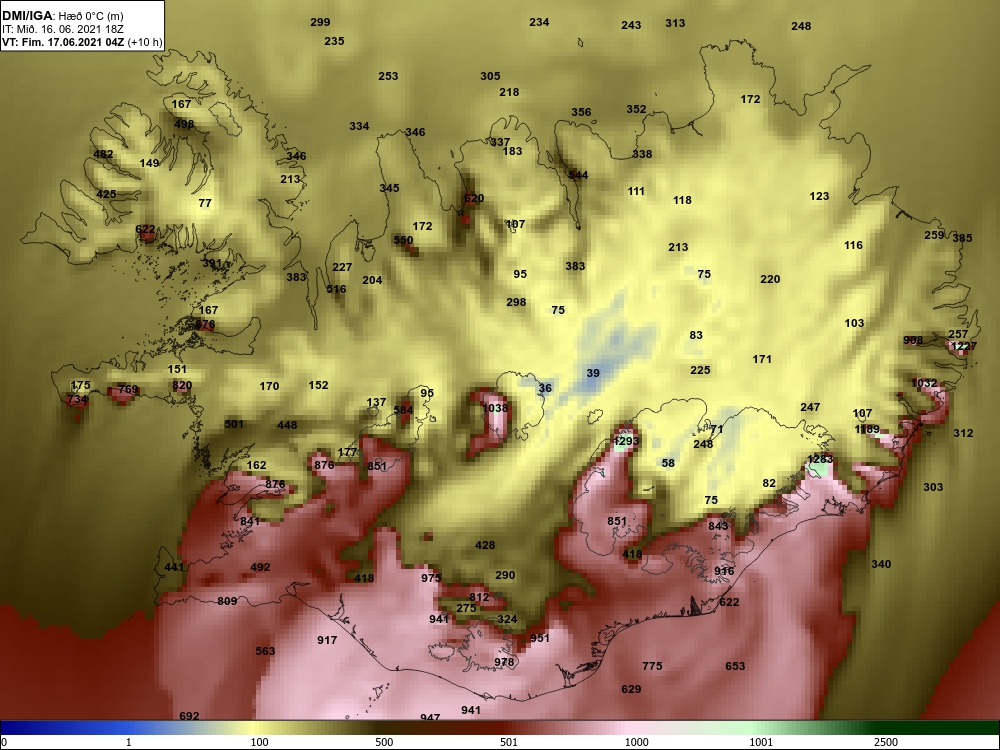Click the map value 313
1000x750 pixels.
coord(675,23)
